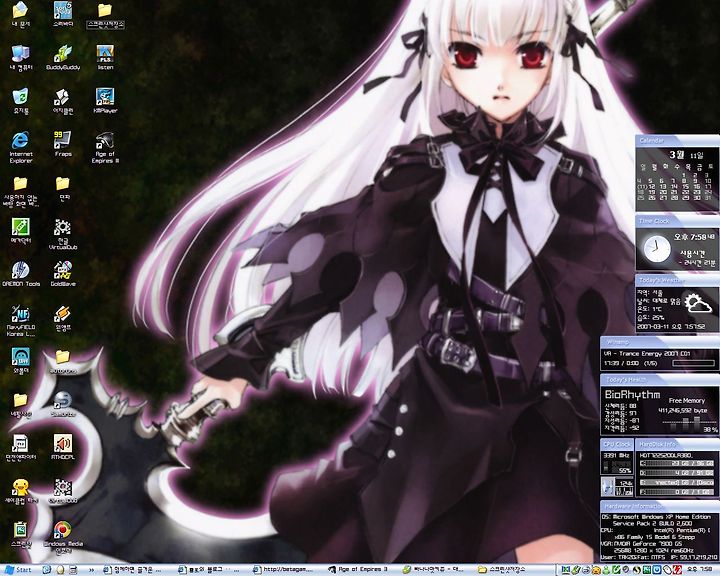Click the weather cloud-sun icon in weather widget

[x=698, y=304]
